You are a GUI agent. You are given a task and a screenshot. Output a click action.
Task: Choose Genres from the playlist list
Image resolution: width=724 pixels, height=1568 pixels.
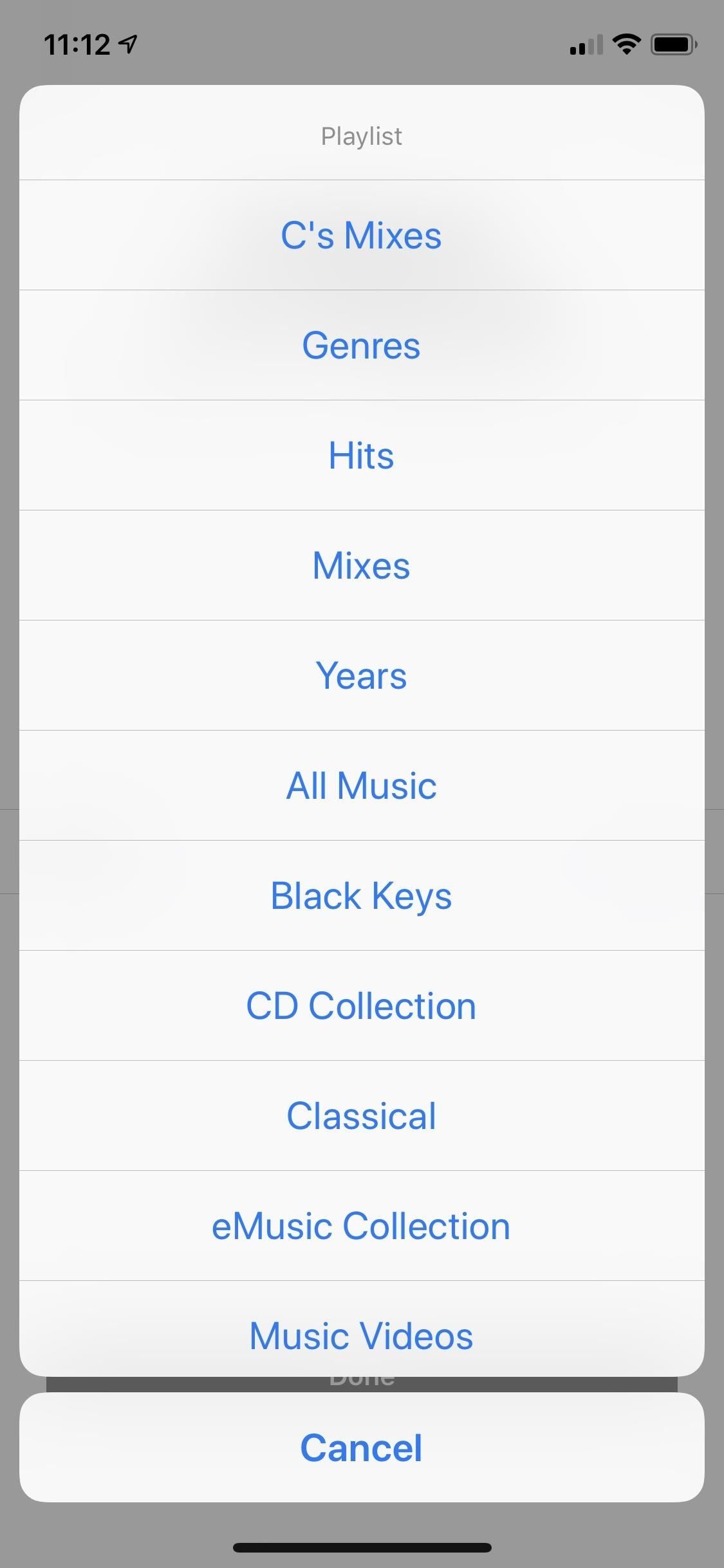[x=361, y=345]
